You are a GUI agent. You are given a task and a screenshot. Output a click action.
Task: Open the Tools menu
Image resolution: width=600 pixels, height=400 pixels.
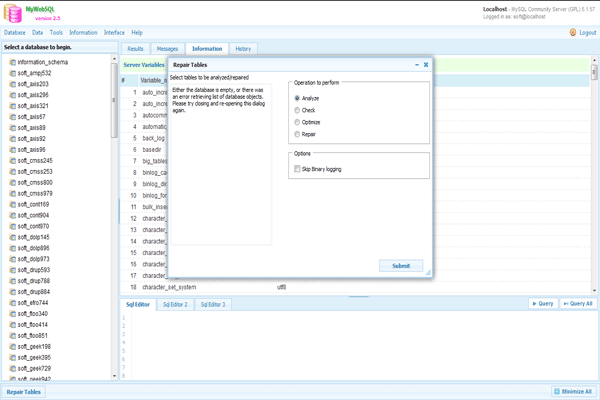(x=56, y=33)
